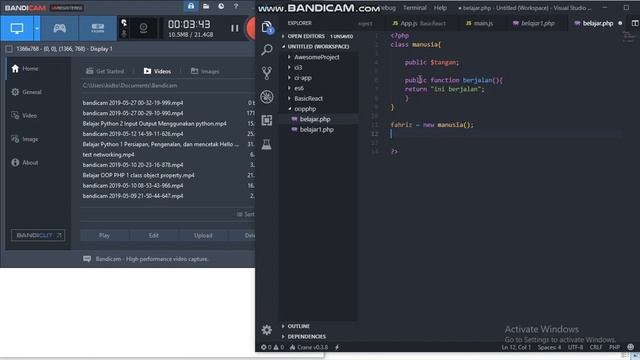Click Upload button in Bandicam
Screen dimensions: 640x360
[x=203, y=236]
